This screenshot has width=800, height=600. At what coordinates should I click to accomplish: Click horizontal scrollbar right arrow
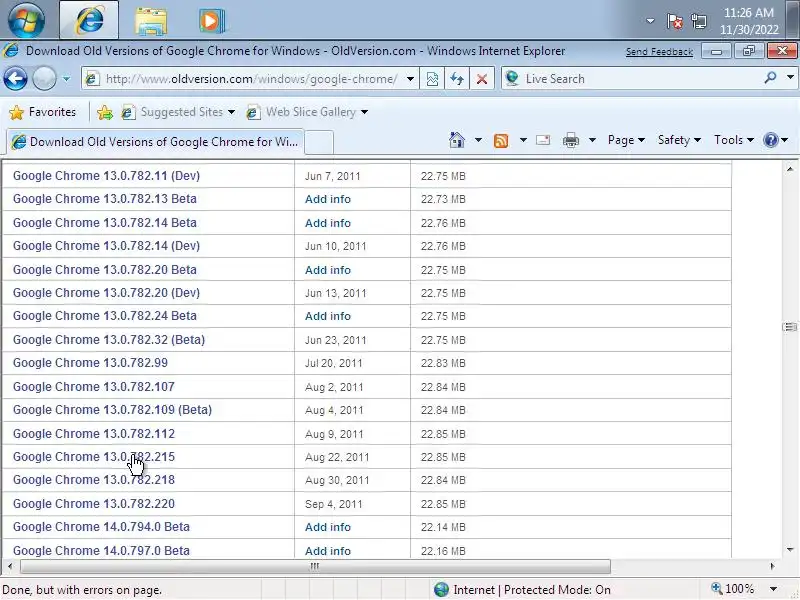coord(772,566)
